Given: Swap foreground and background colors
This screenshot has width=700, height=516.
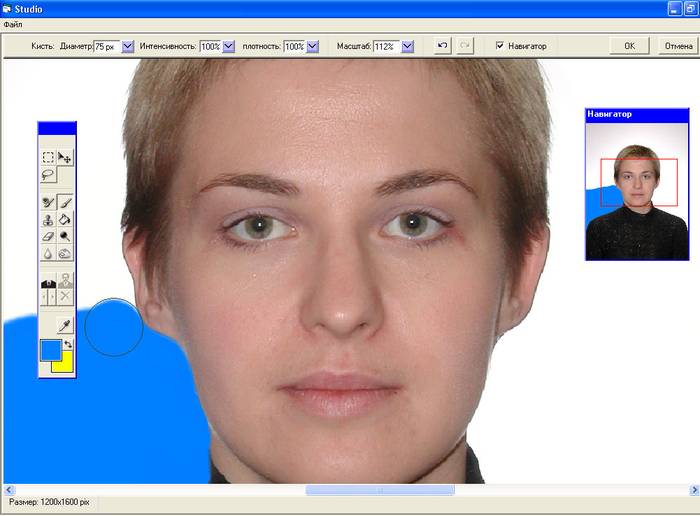Looking at the screenshot, I should [69, 344].
